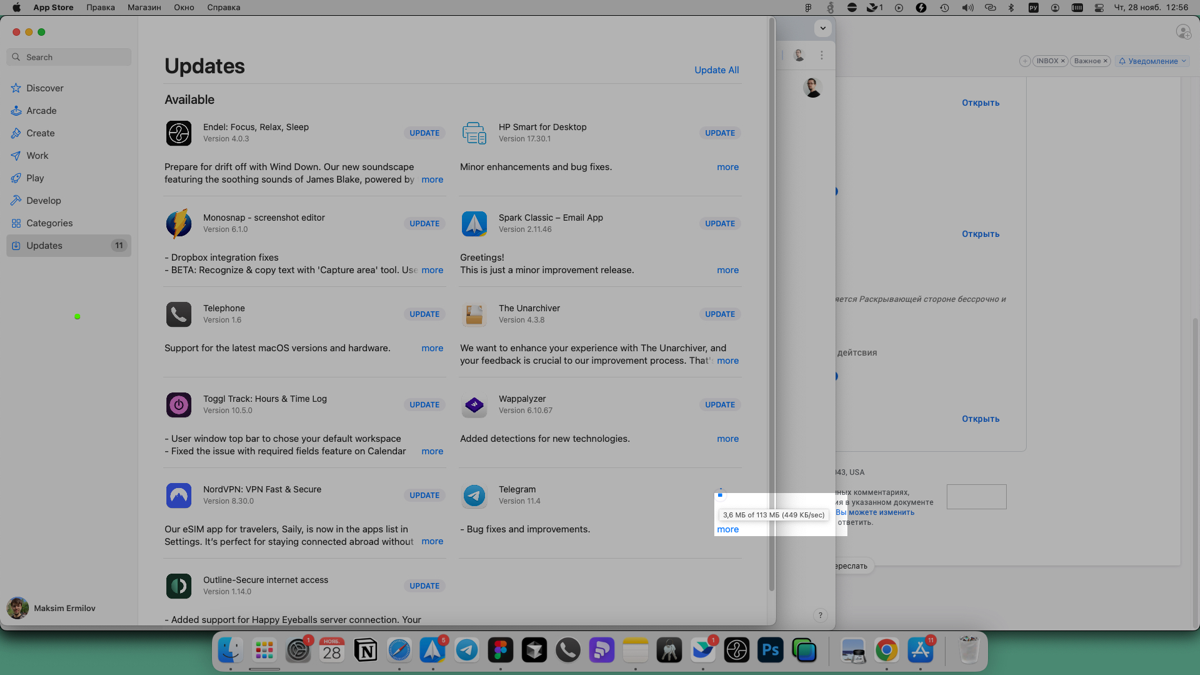The width and height of the screenshot is (1200, 675).
Task: Open the Trash in the Dock
Action: click(968, 650)
